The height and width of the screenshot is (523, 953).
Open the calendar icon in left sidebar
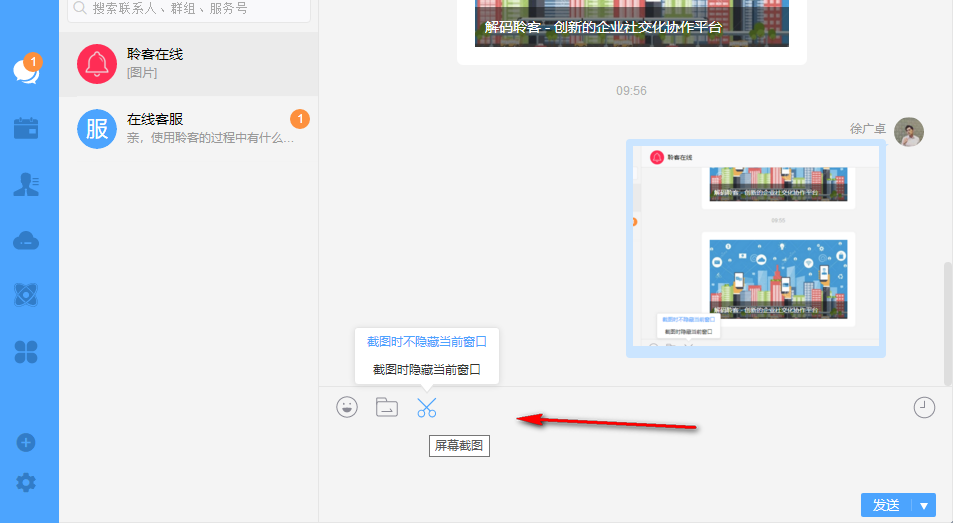click(26, 128)
